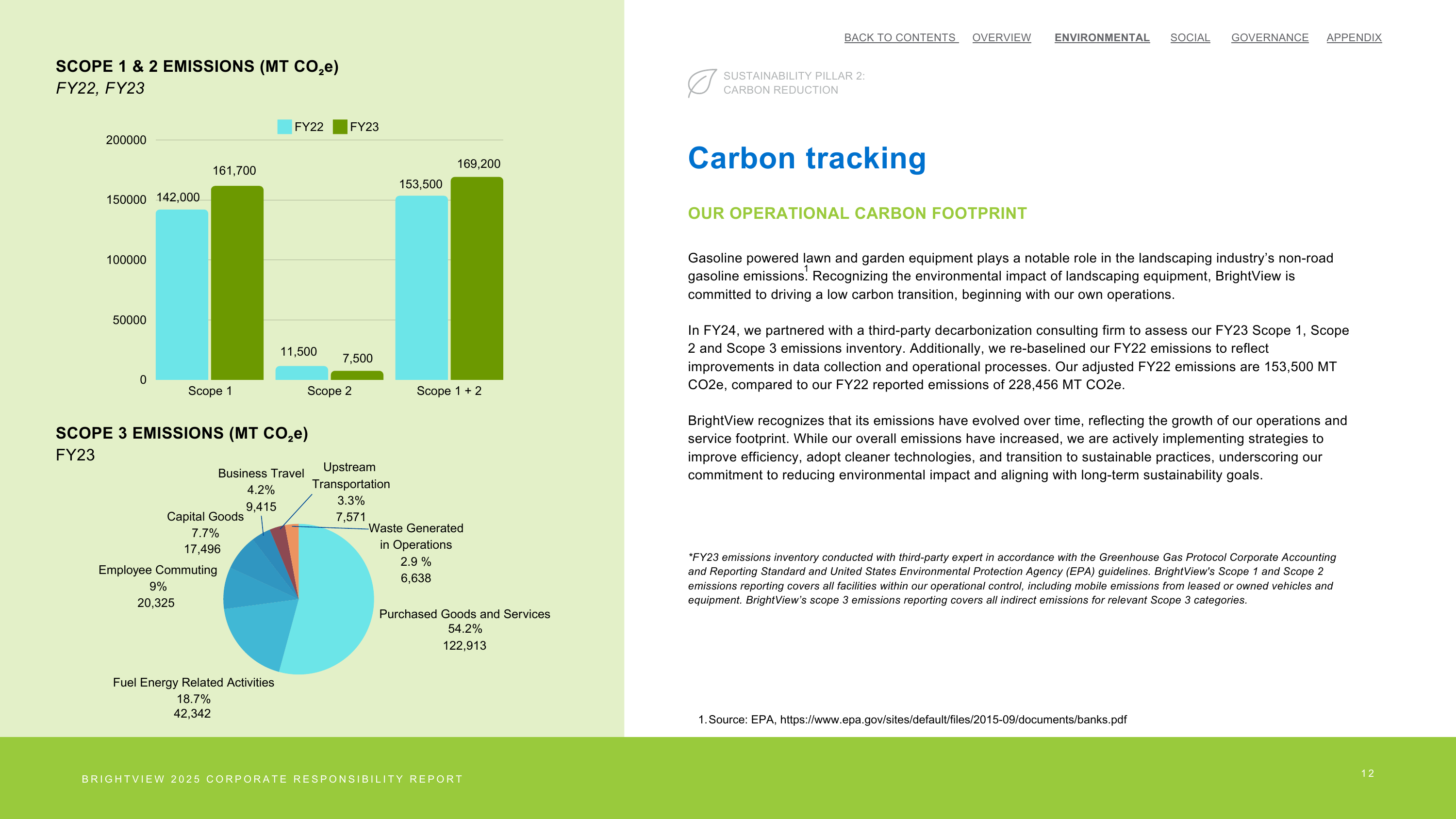This screenshot has width=1456, height=819.
Task: Click the 122,913 pie value
Action: point(464,645)
